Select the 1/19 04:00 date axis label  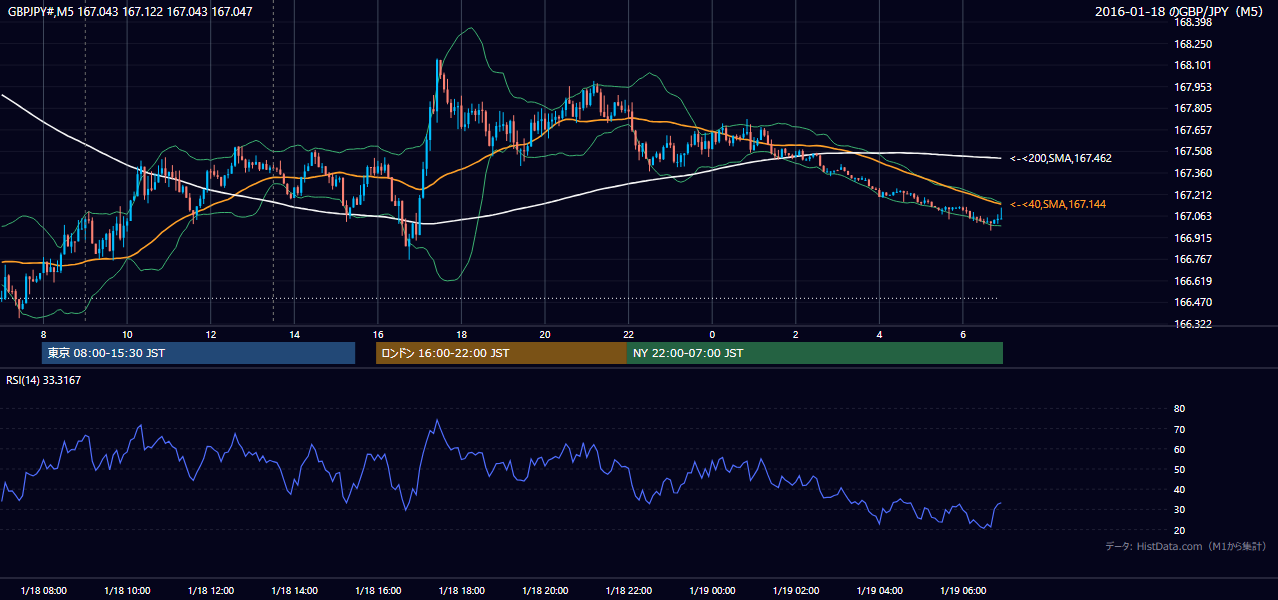coord(880,591)
